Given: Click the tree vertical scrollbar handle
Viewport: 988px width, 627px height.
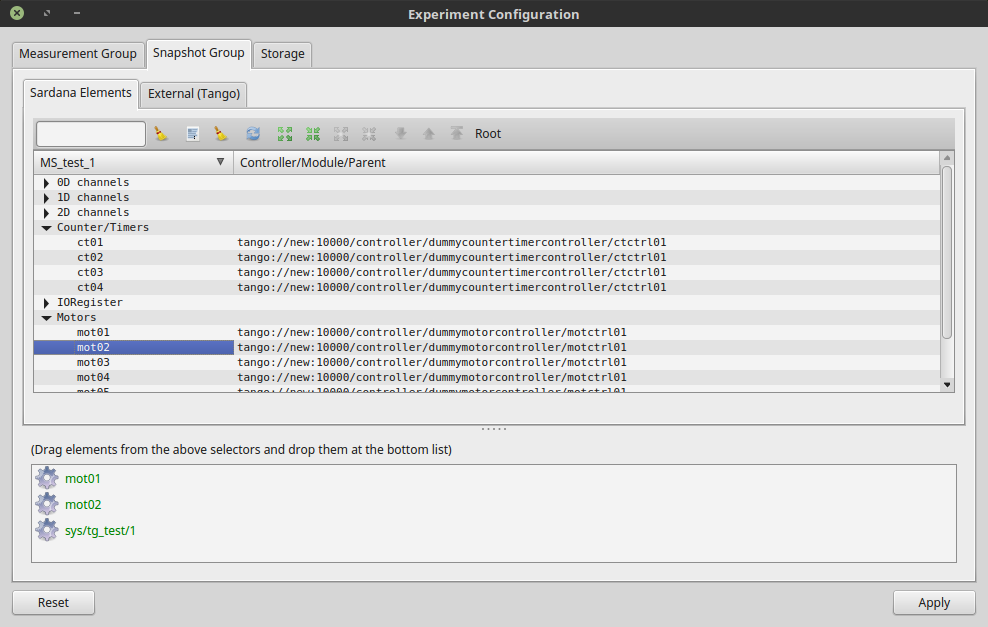Looking at the screenshot, I should (x=947, y=252).
